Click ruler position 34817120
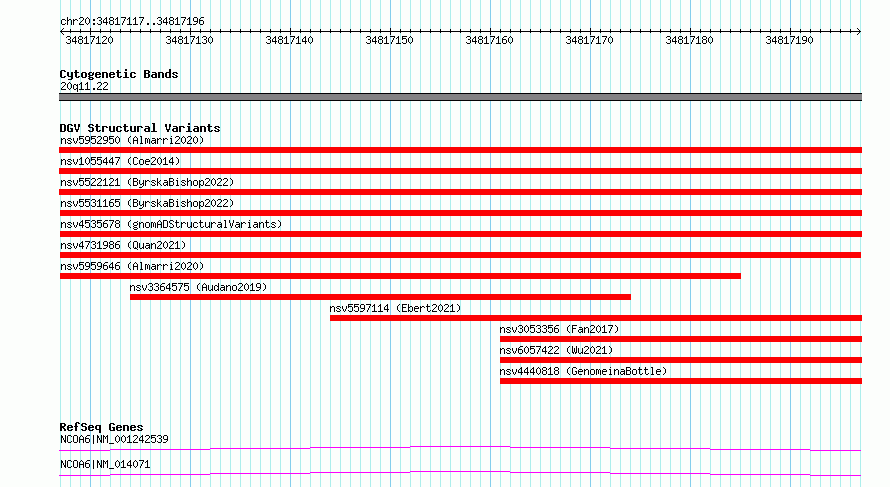 90,40
